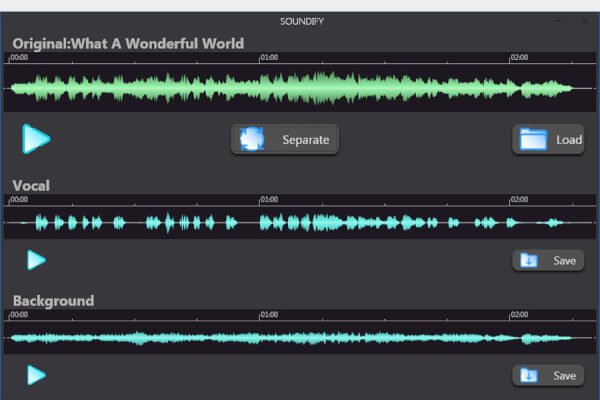Screen dimensions: 600x400
Task: Click the 'Original:What A Wonderful World' title
Action: click(128, 44)
